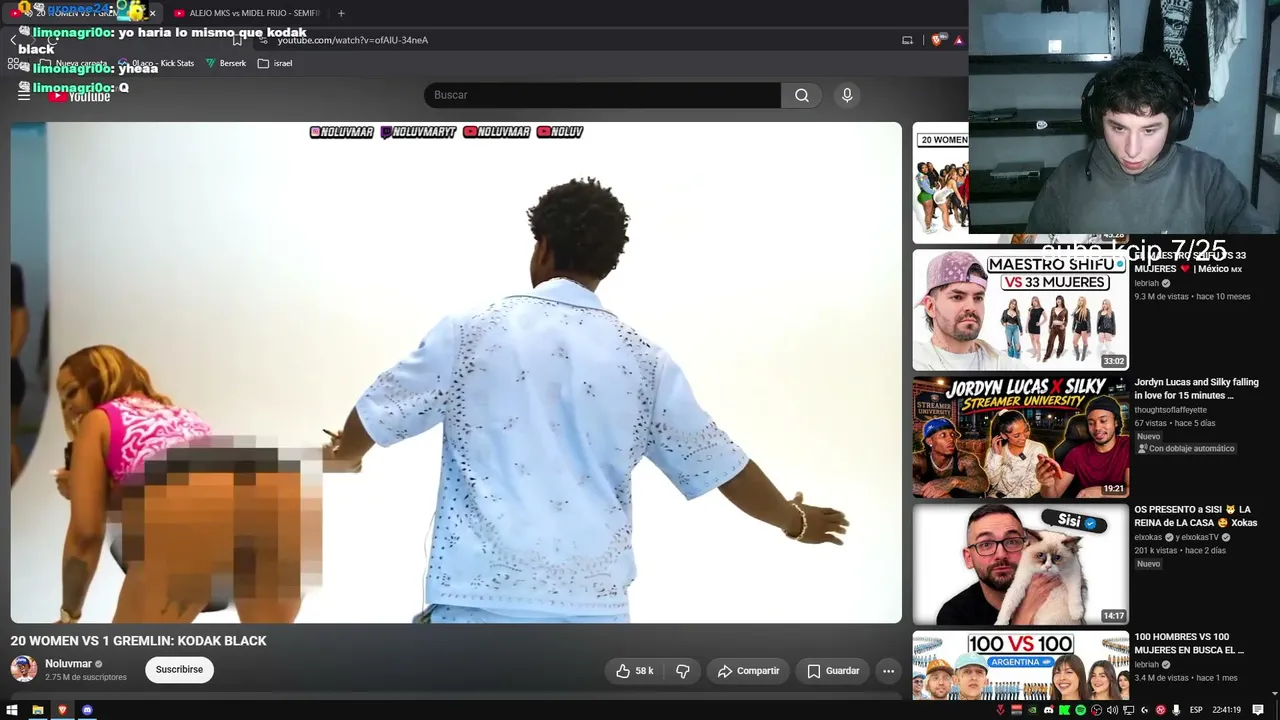Start voice search with the microphone icon
The image size is (1280, 720).
click(x=847, y=95)
